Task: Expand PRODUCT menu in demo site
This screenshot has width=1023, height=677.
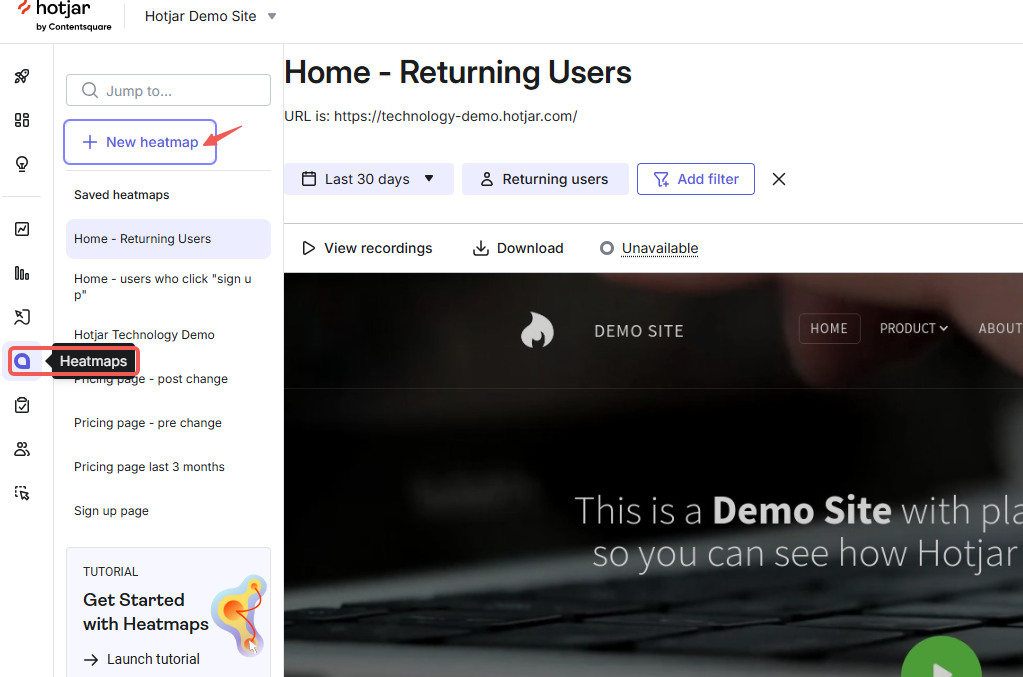Action: click(x=913, y=329)
